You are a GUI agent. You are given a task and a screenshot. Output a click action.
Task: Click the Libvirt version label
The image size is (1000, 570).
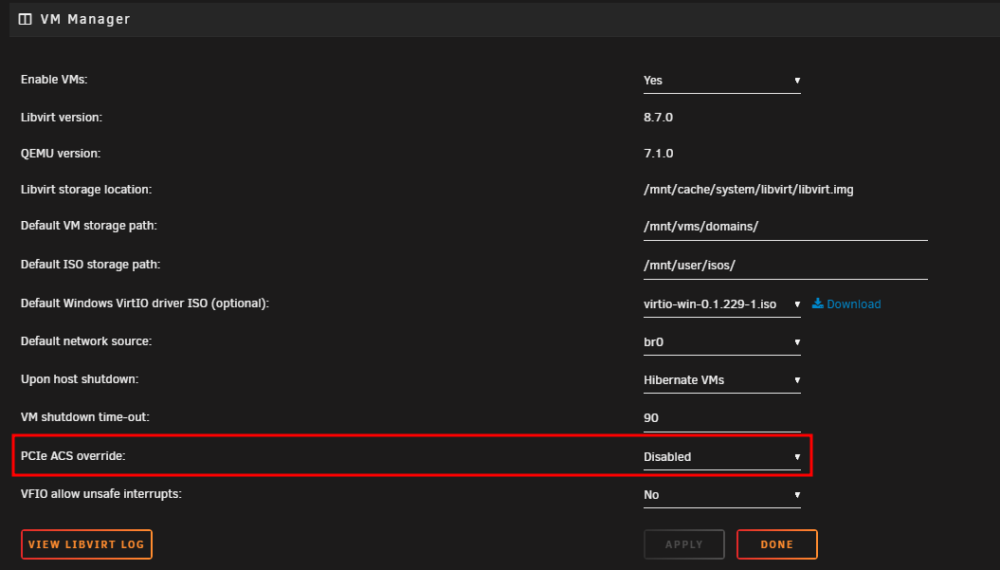tap(61, 117)
